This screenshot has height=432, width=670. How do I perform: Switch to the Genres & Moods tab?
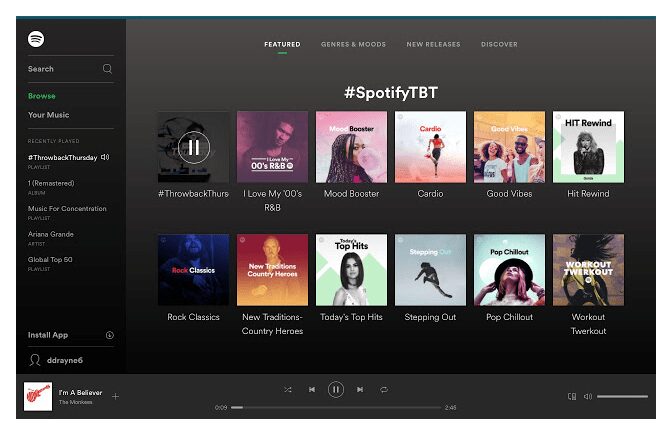[353, 44]
